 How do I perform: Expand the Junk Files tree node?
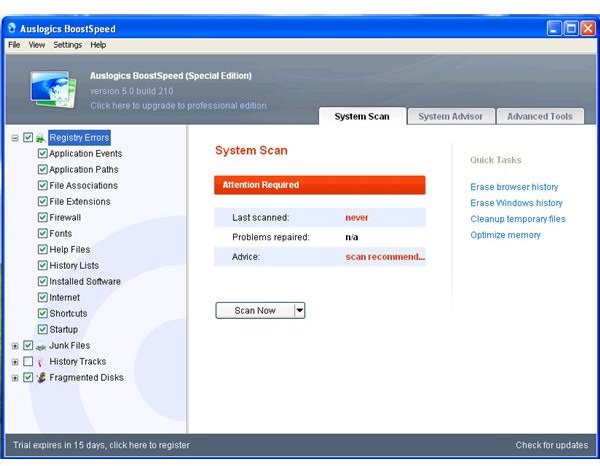click(15, 346)
